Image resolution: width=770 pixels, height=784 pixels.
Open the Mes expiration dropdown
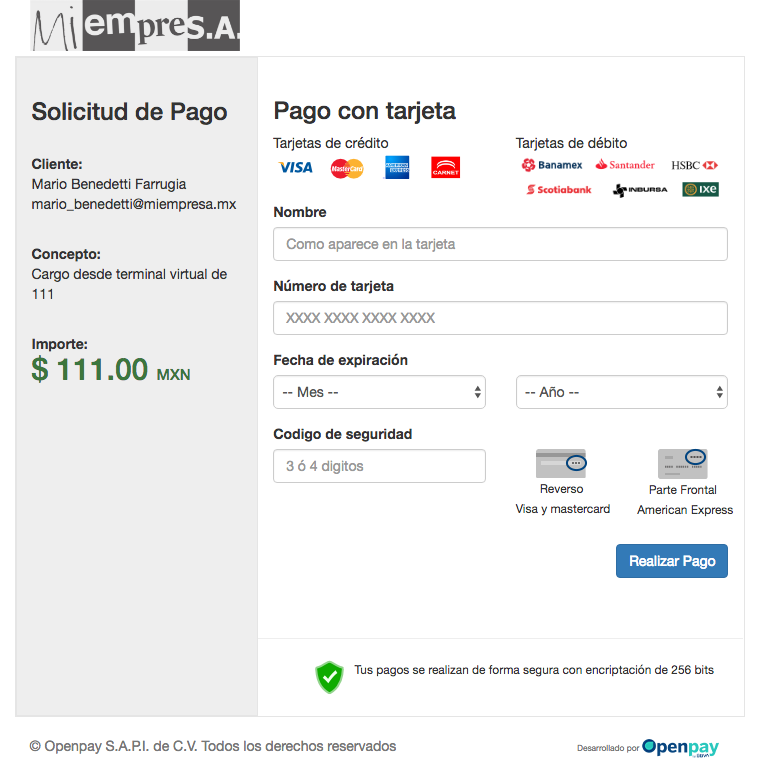click(x=379, y=392)
